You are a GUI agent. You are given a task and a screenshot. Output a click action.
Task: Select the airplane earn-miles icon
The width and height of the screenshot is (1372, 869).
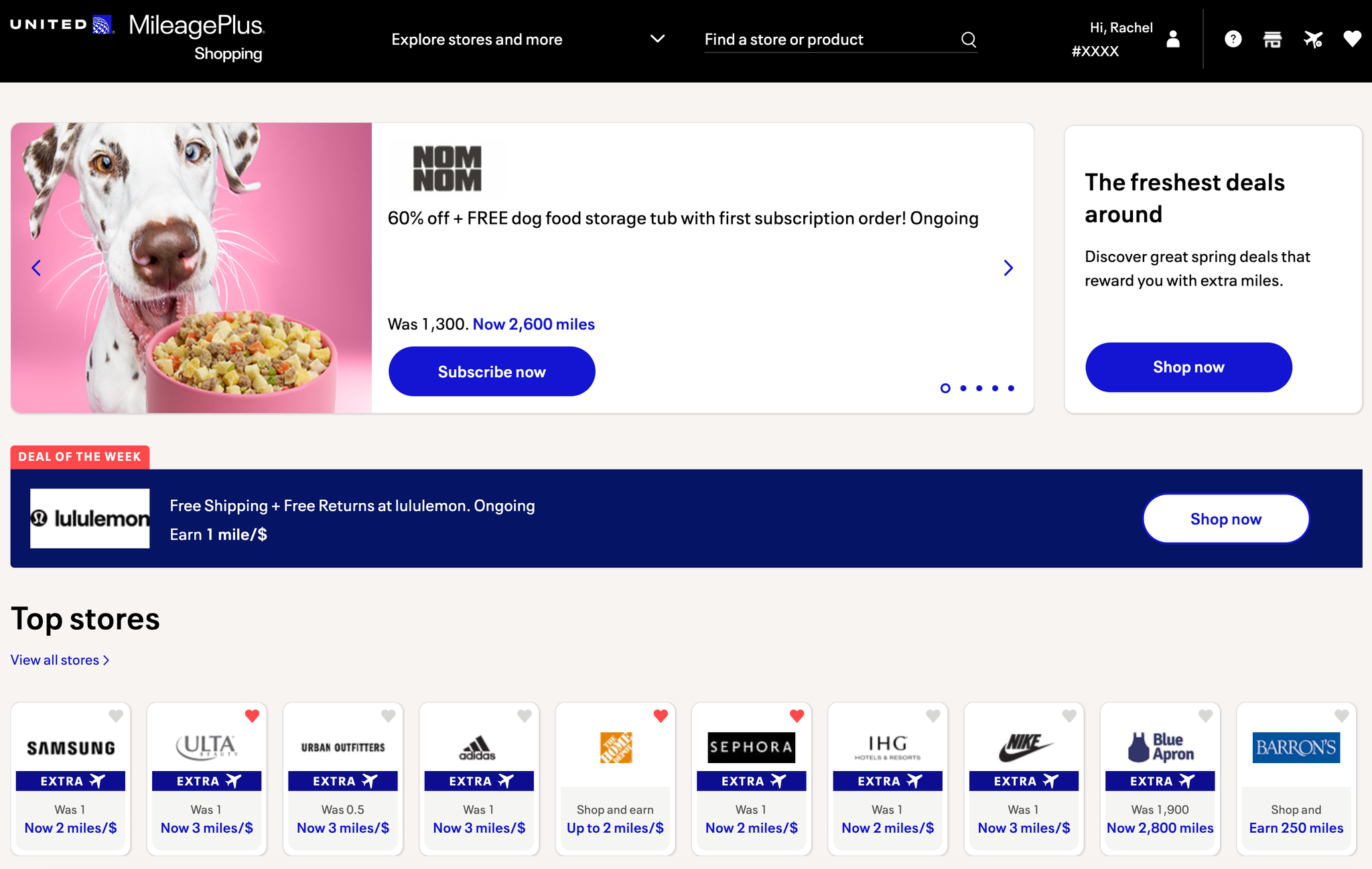(1312, 39)
